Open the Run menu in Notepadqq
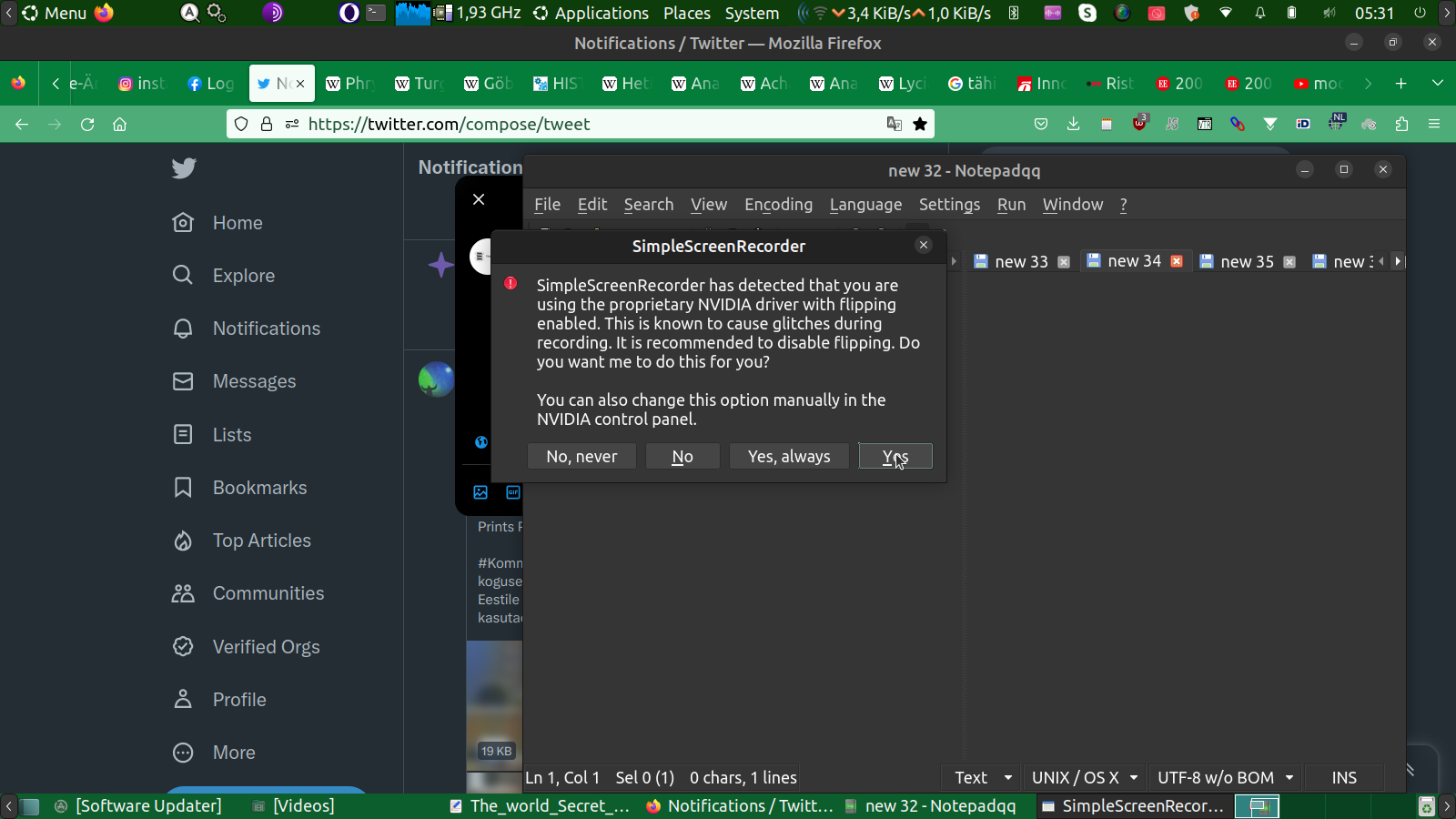 (x=1011, y=205)
